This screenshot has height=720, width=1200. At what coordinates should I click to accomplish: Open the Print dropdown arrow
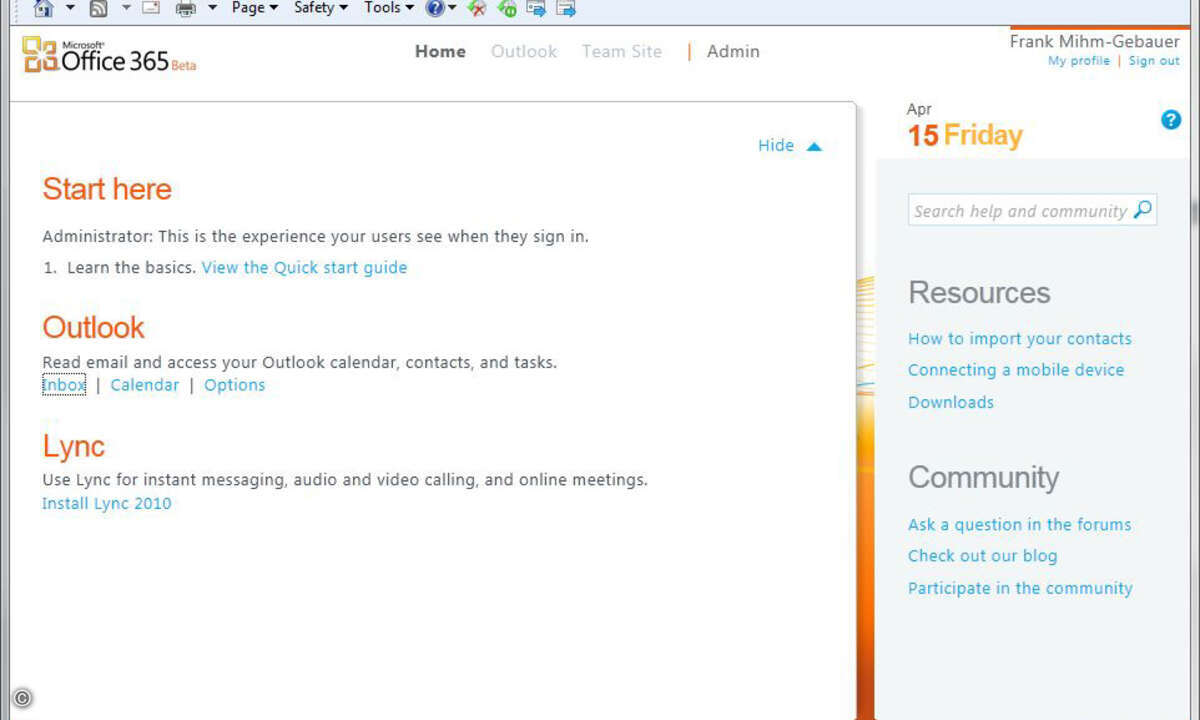point(212,8)
